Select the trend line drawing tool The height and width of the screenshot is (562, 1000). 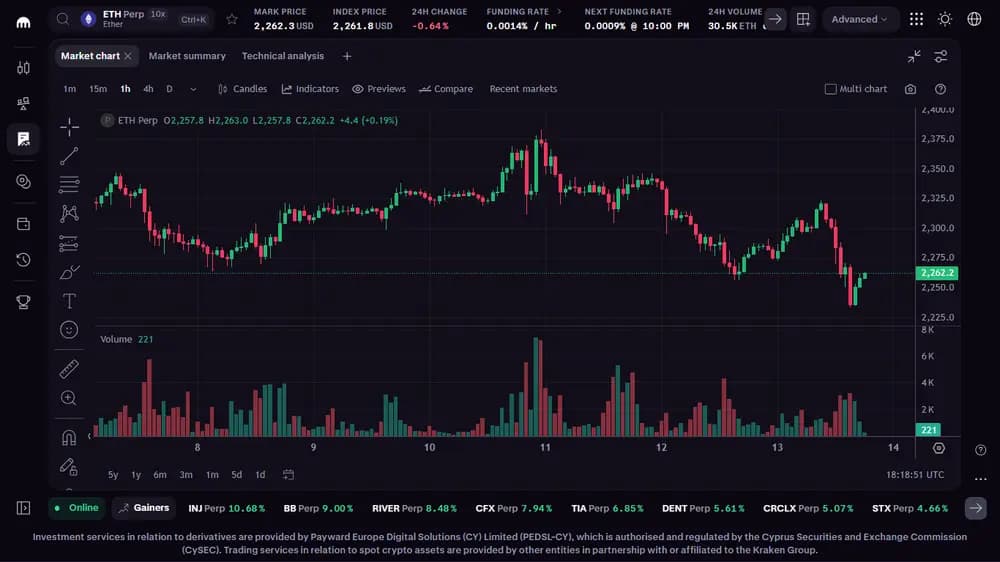69,156
